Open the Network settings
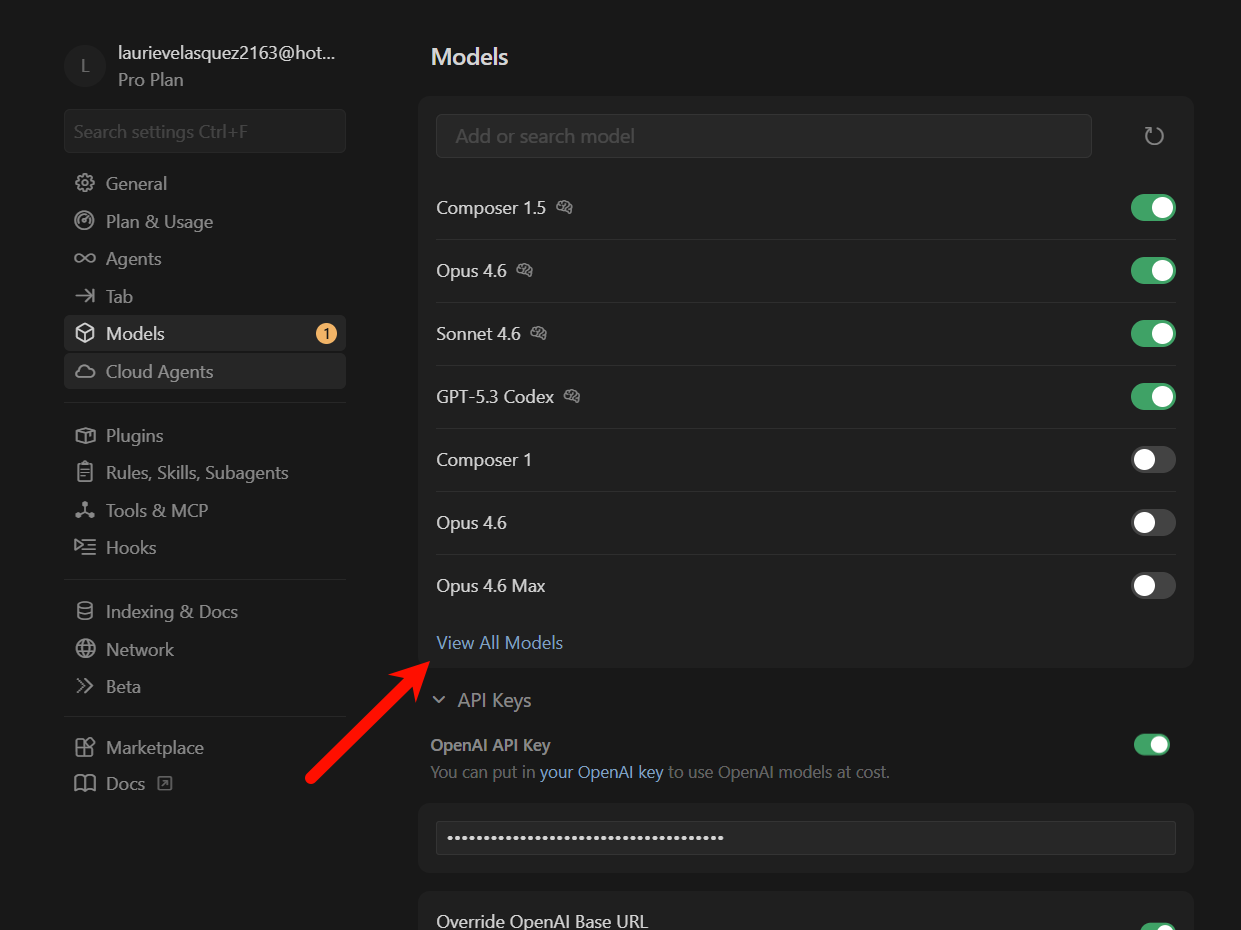 coord(205,650)
